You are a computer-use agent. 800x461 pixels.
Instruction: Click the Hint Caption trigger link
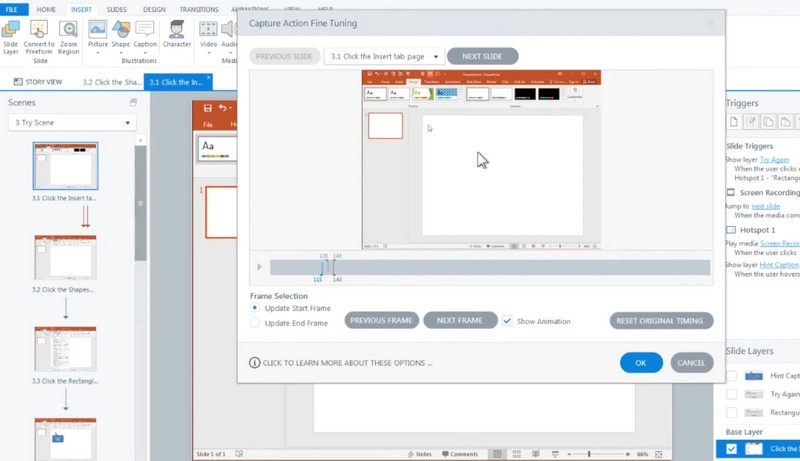779,265
